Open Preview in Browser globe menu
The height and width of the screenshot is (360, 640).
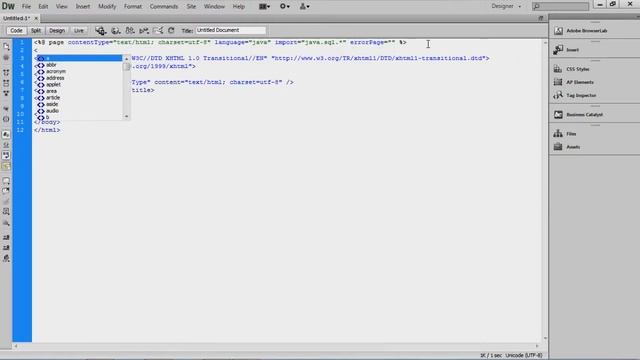(x=116, y=31)
